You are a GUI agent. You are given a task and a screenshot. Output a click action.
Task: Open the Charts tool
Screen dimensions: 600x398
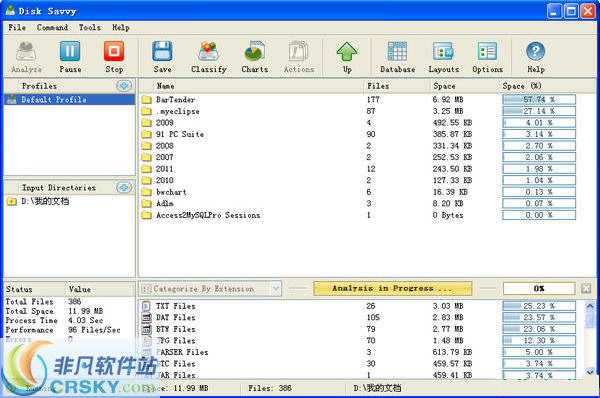coord(254,57)
